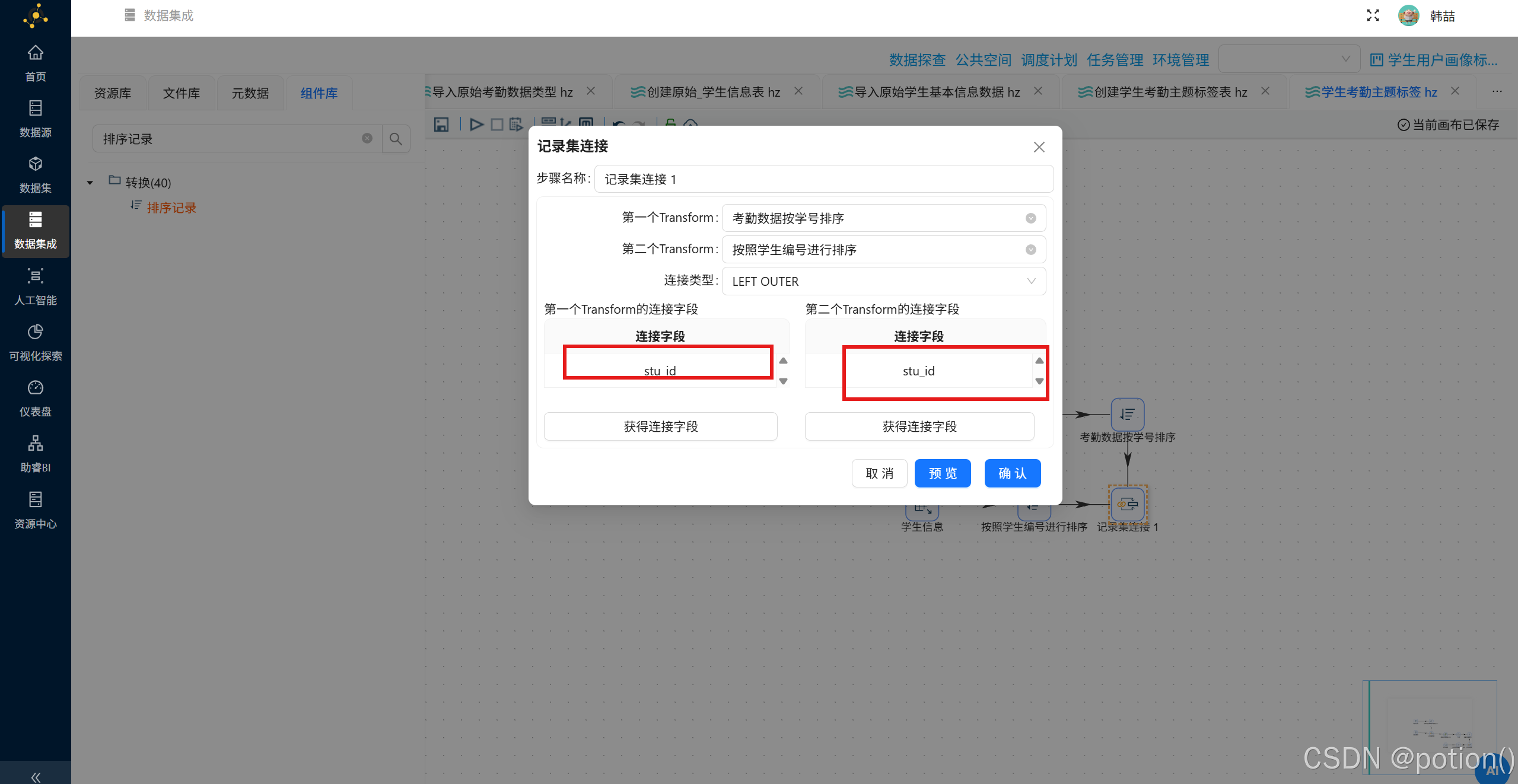Click the save canvas toolbar icon

[441, 125]
